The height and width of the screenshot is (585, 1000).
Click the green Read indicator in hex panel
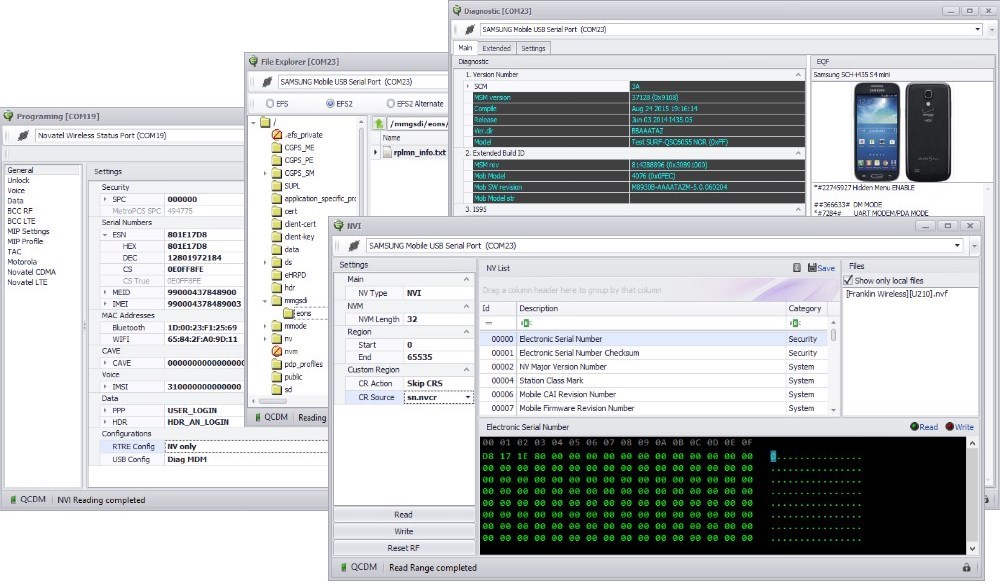(x=915, y=427)
